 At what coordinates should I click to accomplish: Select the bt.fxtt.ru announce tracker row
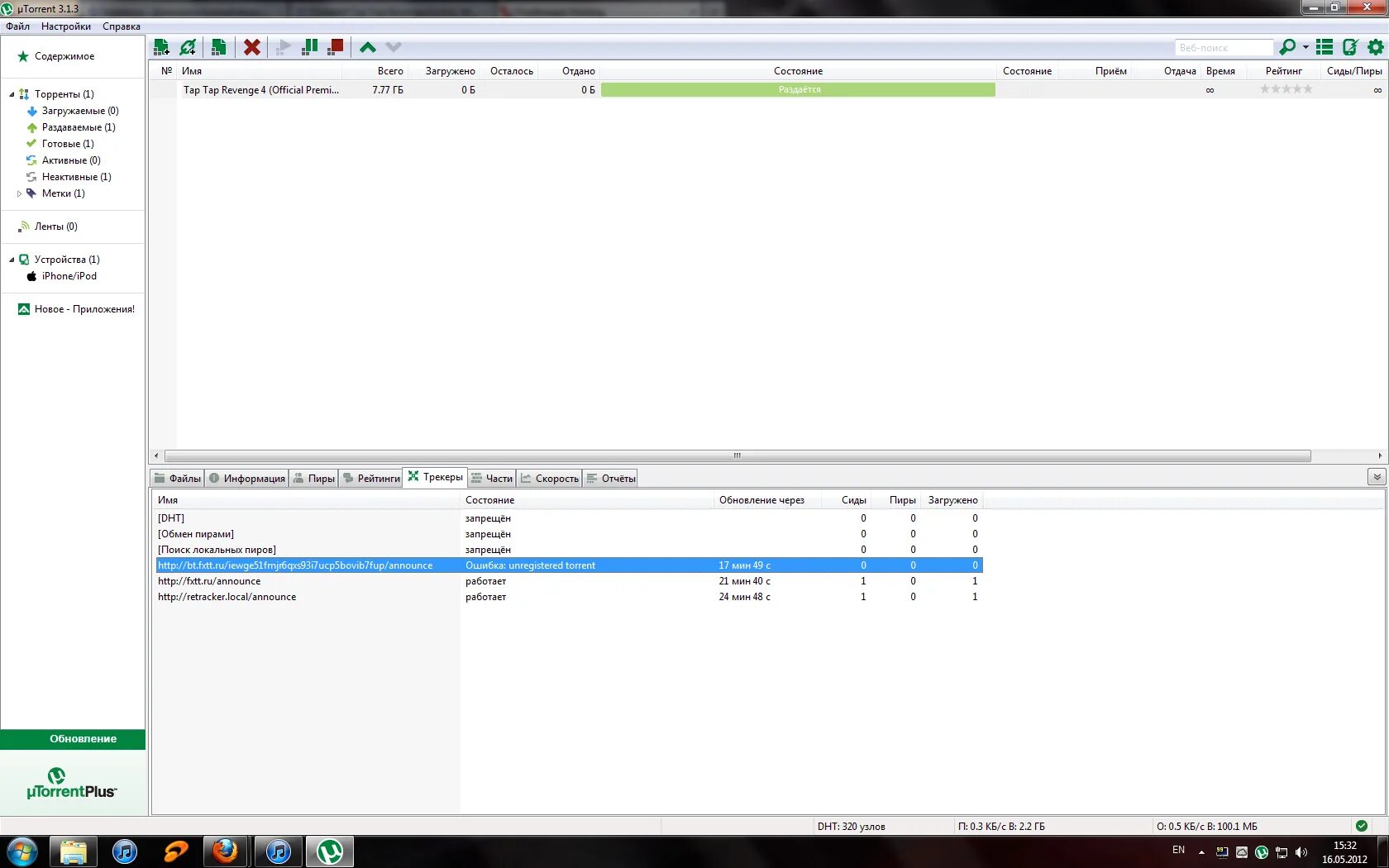(x=569, y=565)
